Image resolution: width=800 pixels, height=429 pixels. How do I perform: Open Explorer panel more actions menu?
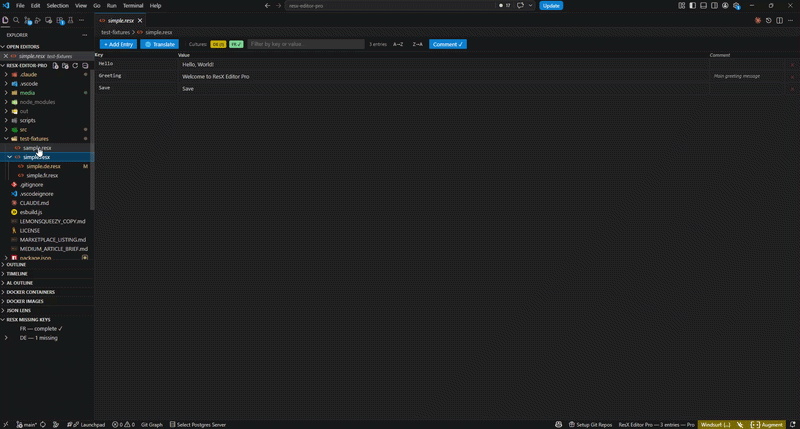pos(85,35)
